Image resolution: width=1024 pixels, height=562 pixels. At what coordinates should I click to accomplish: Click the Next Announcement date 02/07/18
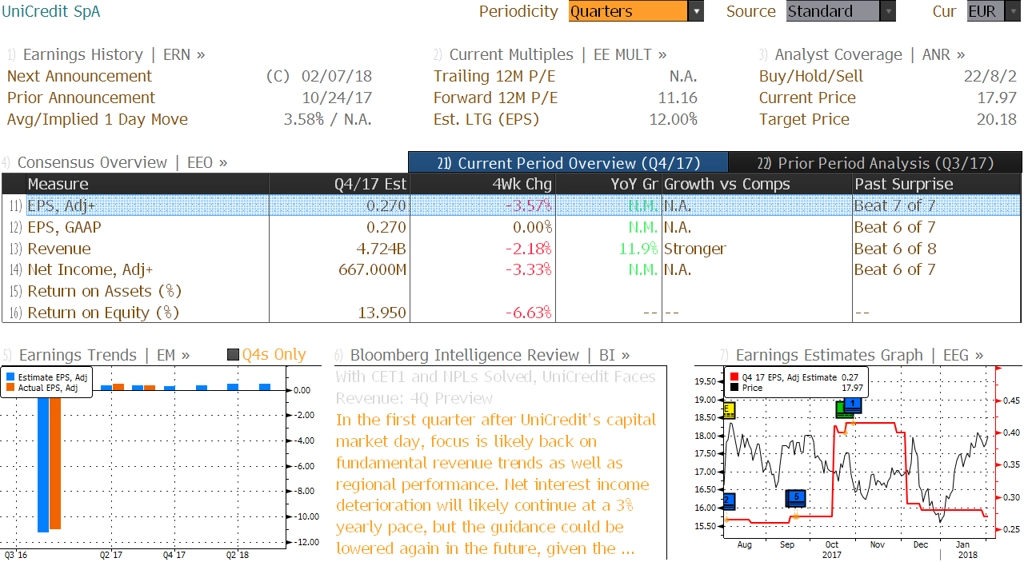point(336,76)
